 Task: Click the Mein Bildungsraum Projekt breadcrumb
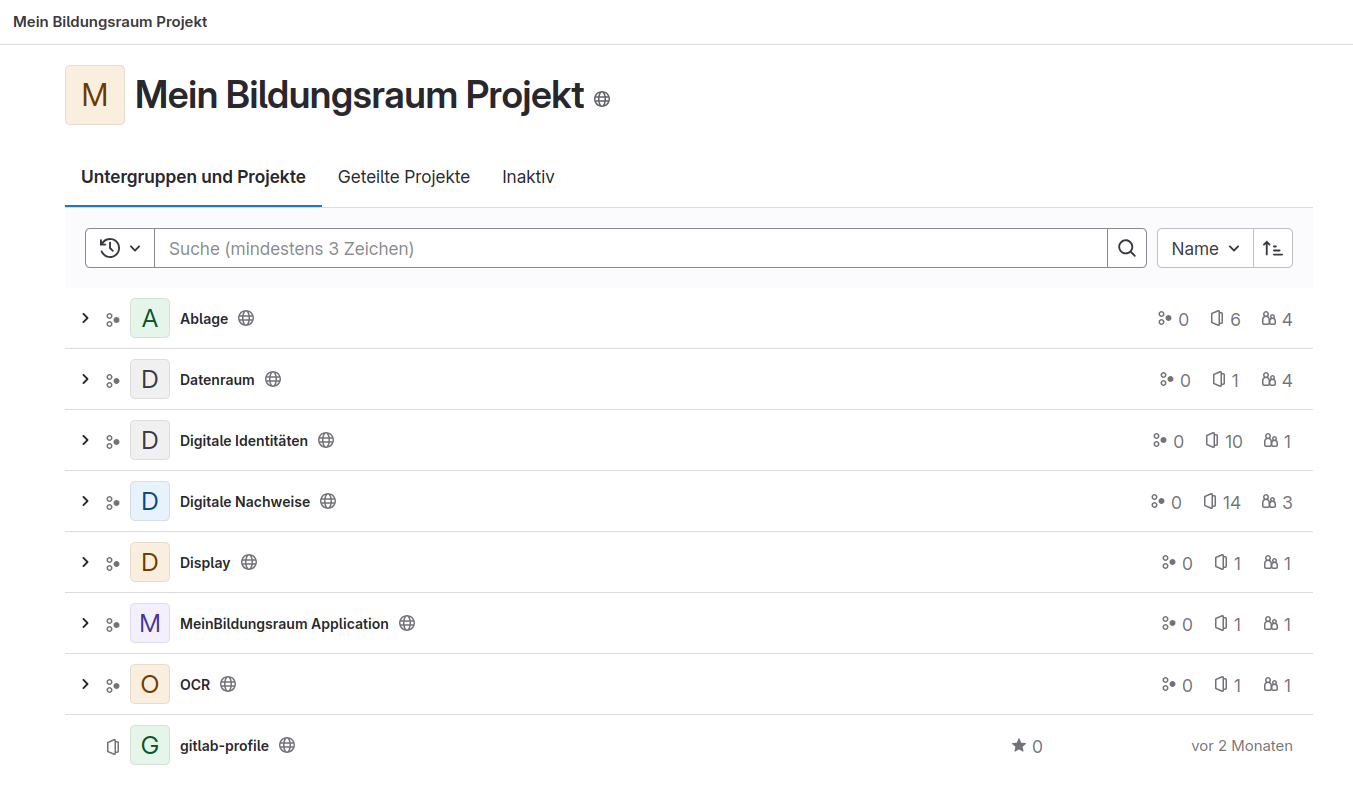pyautogui.click(x=110, y=22)
